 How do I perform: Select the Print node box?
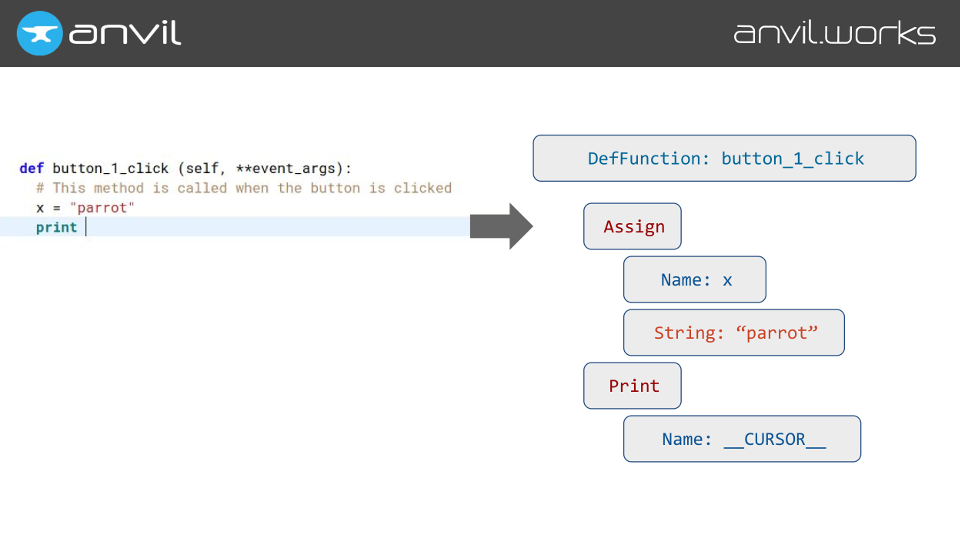coord(632,386)
